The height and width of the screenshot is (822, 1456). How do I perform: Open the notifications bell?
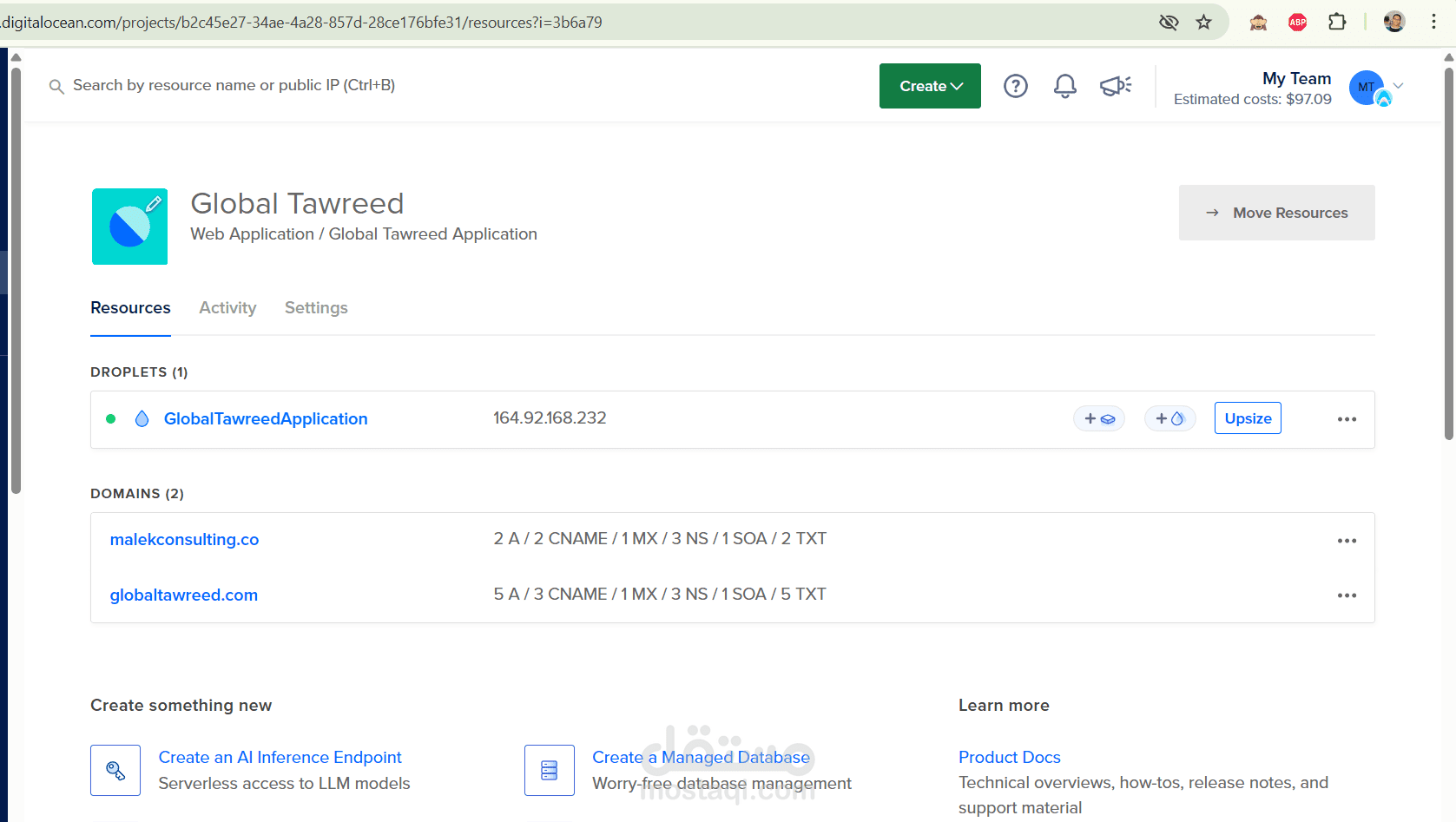point(1065,86)
